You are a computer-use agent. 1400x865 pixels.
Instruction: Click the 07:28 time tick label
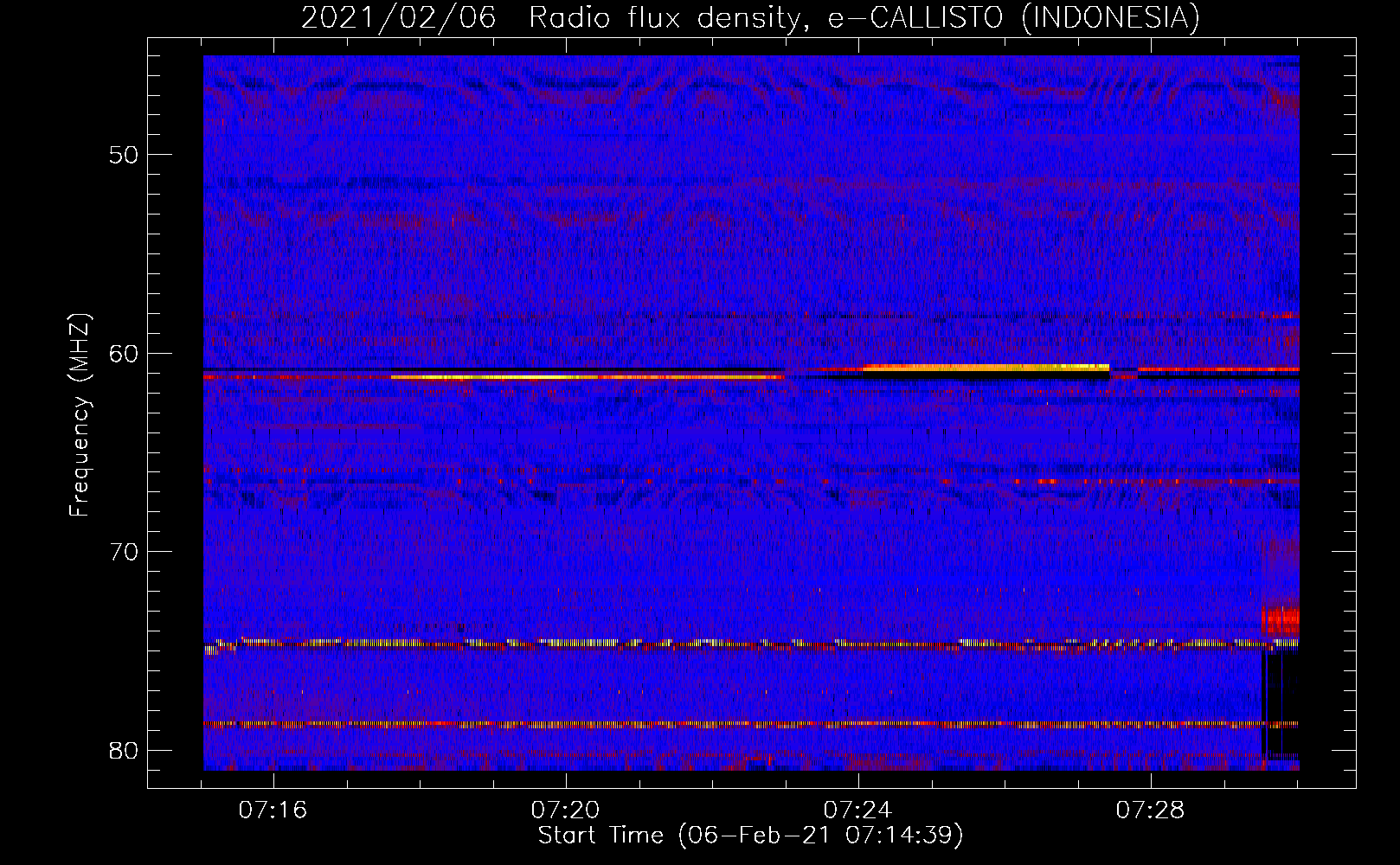(1151, 811)
